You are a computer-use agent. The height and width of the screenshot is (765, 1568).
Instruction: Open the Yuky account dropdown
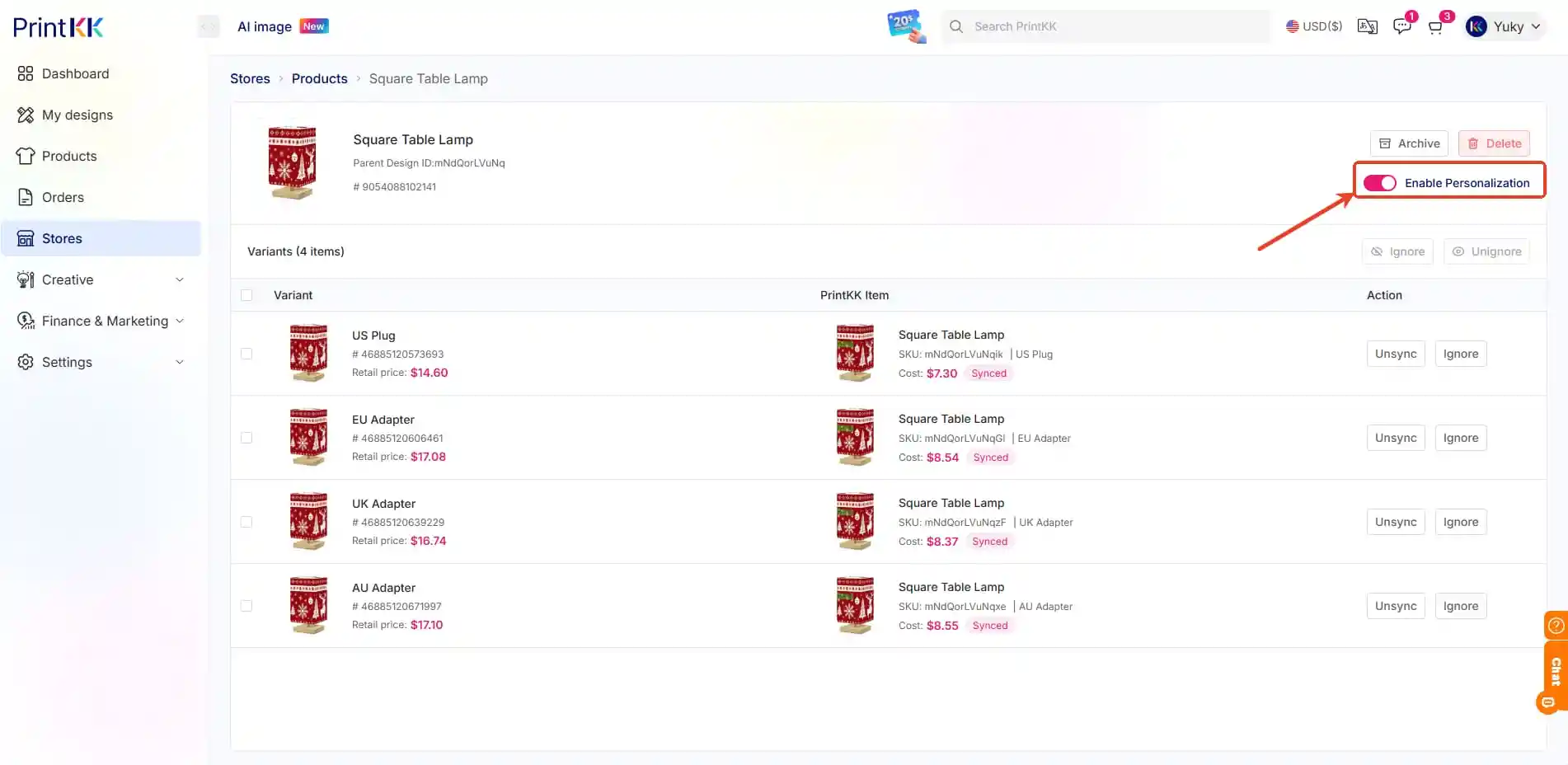(x=1504, y=26)
